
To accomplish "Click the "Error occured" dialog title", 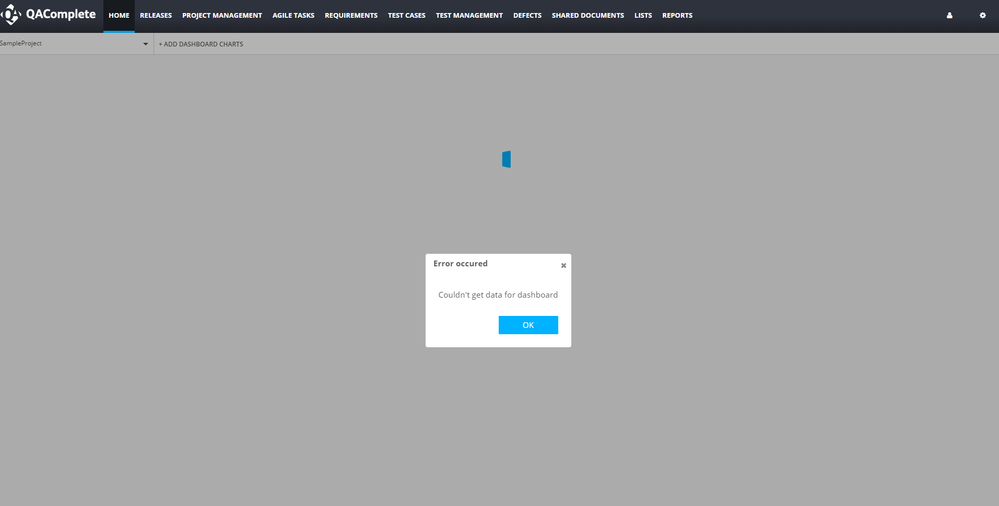I will tap(461, 263).
